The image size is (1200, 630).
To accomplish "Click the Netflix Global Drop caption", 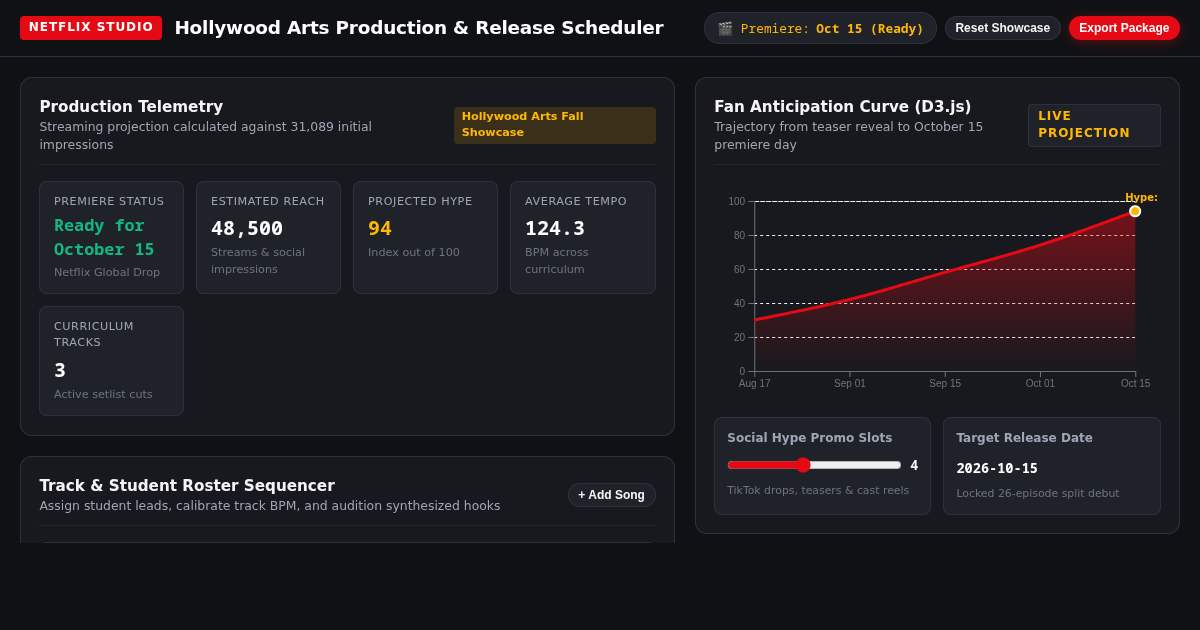I will [107, 272].
